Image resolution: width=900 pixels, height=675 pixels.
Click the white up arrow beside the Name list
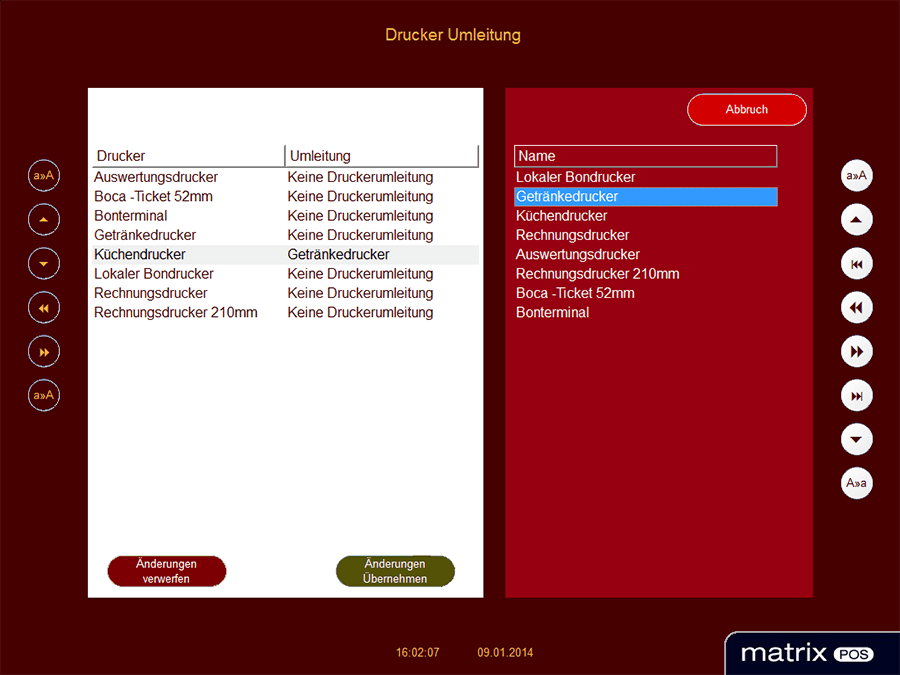[x=857, y=220]
